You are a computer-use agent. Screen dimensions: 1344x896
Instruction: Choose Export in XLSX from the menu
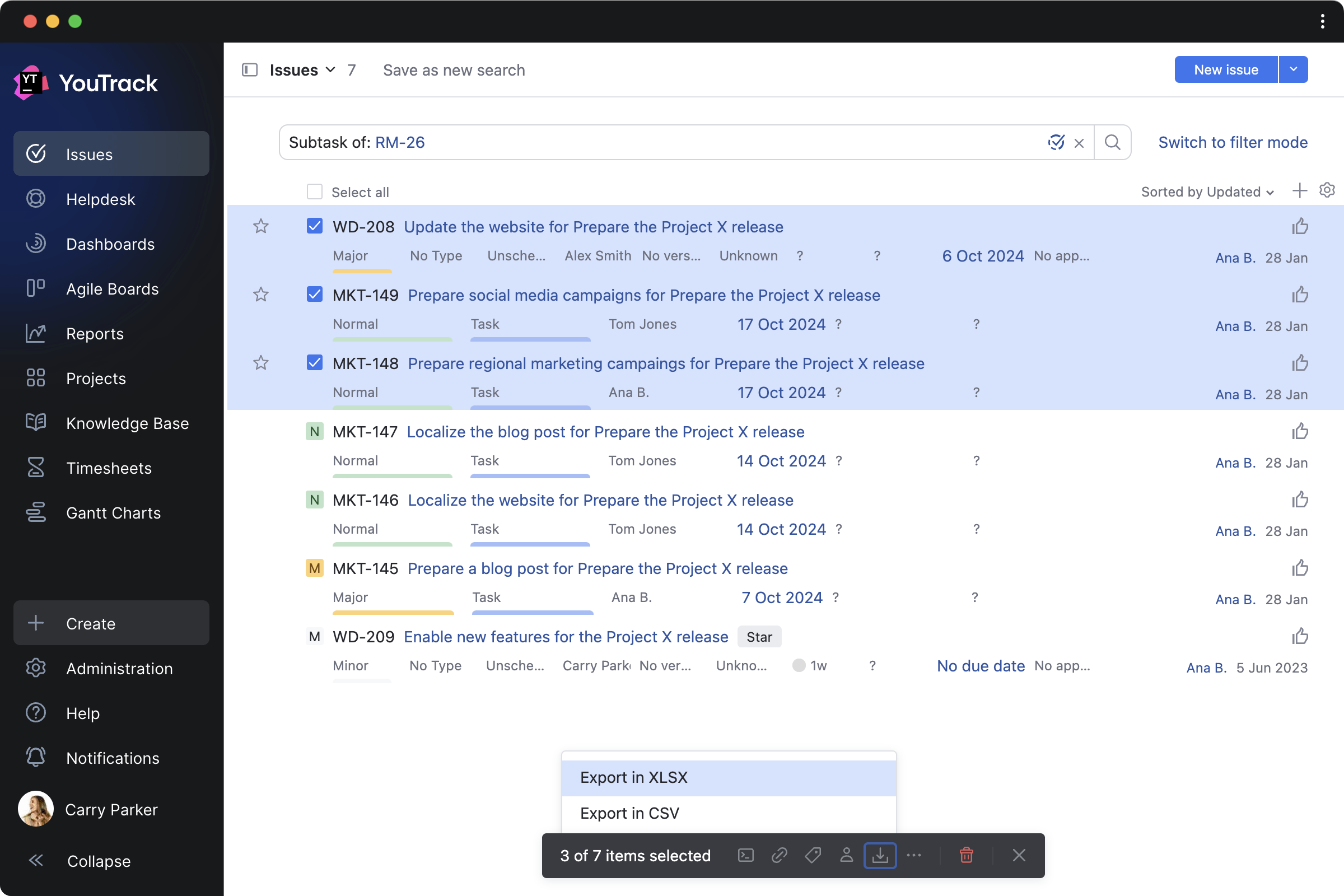(633, 777)
